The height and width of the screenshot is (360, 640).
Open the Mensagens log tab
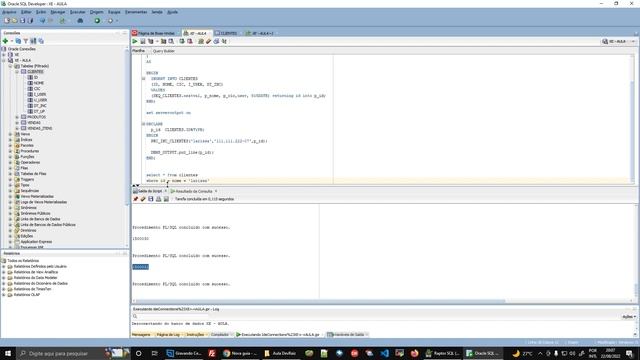pos(141,334)
